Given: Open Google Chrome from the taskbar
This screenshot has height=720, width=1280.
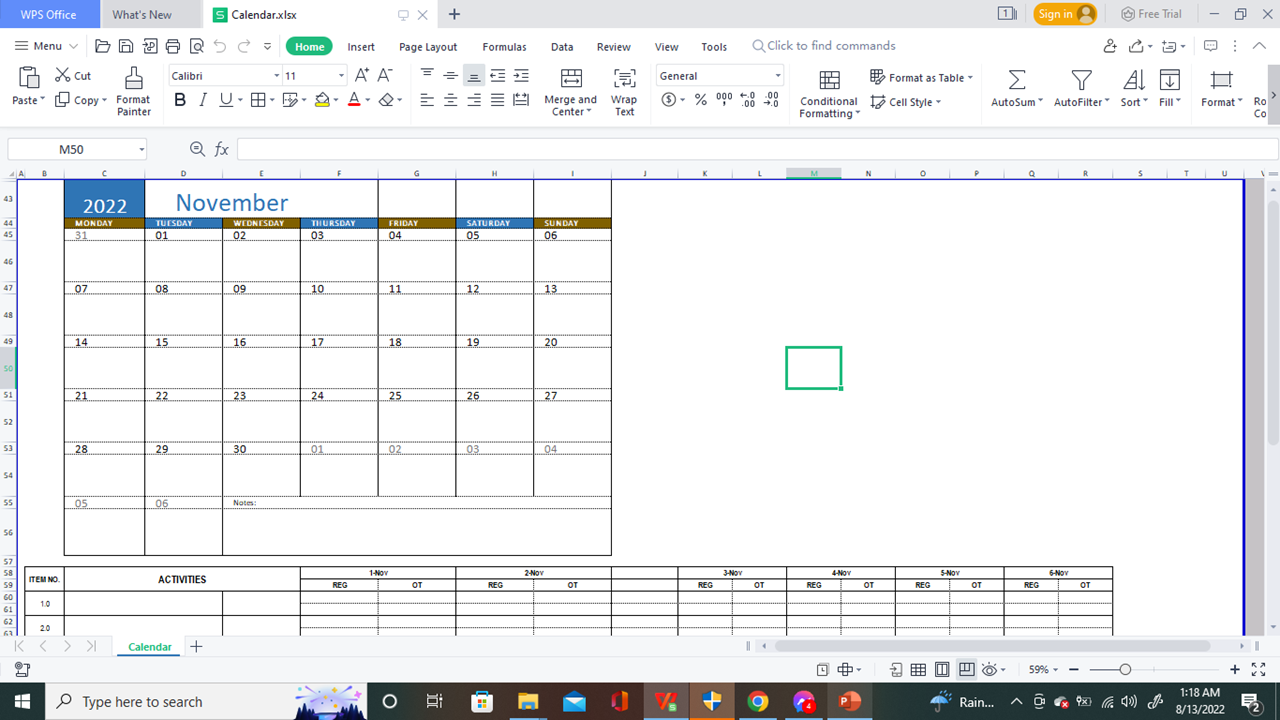Looking at the screenshot, I should tap(758, 701).
